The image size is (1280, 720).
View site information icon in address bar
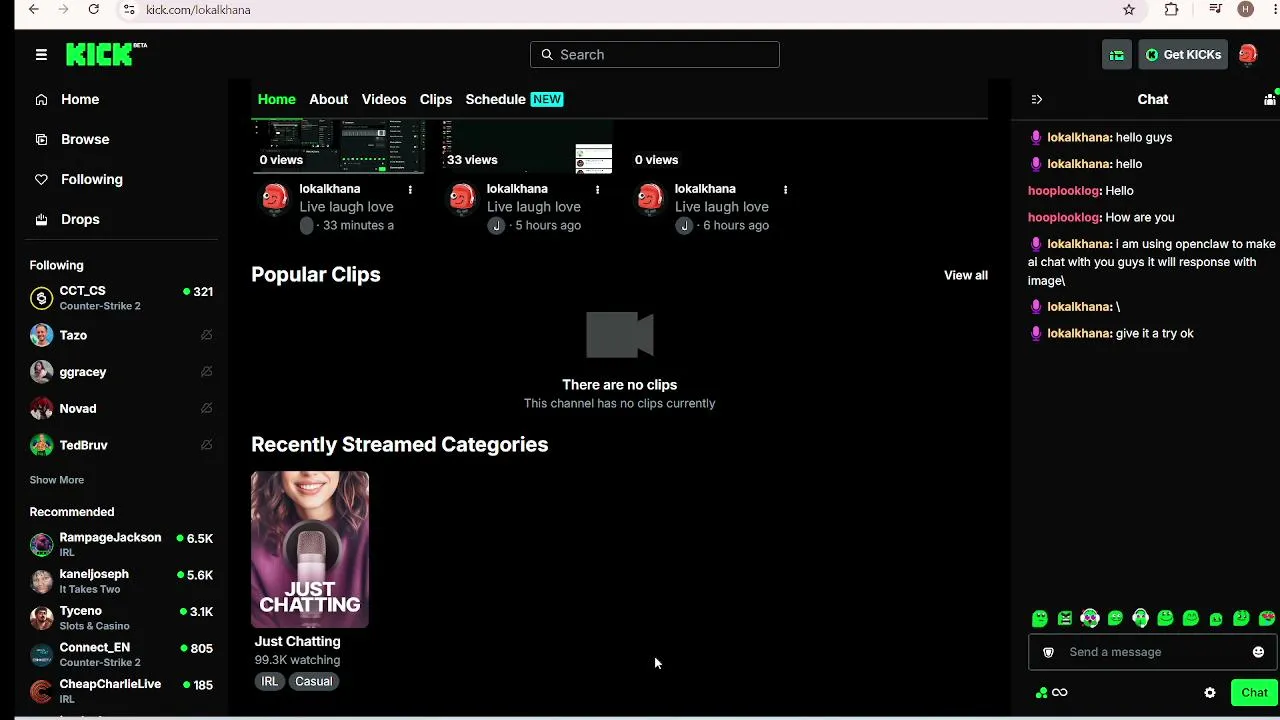click(129, 10)
